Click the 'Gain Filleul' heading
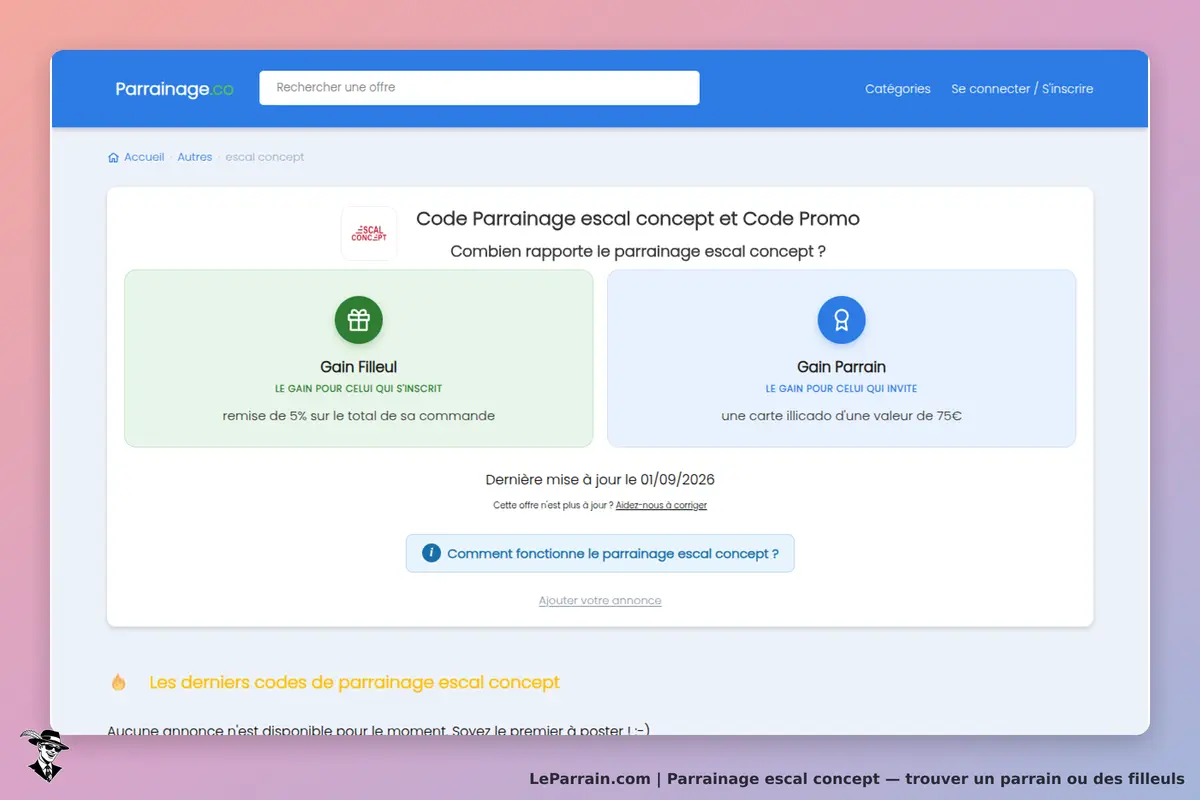Viewport: 1200px width, 800px height. [359, 367]
